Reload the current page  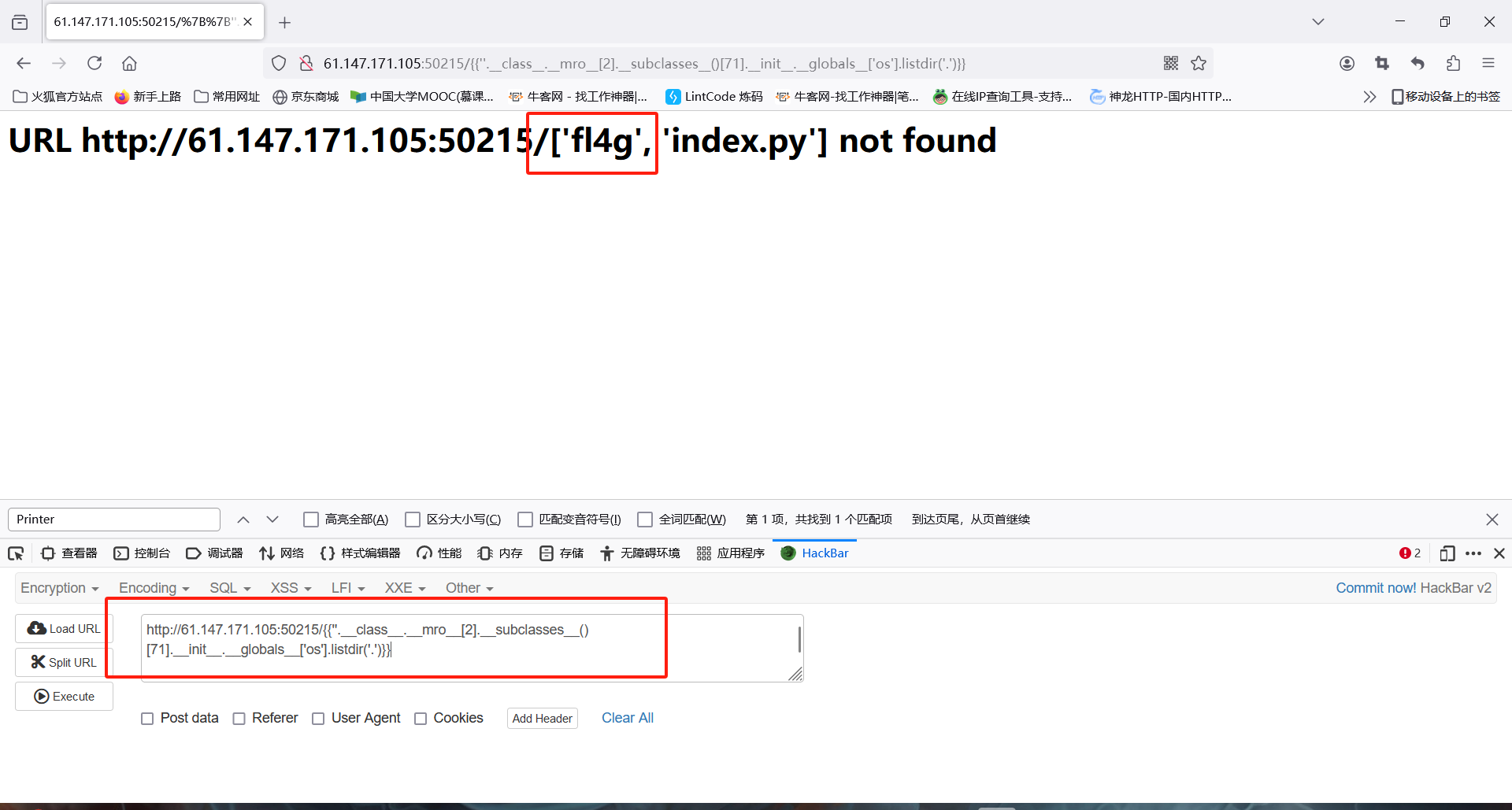point(94,63)
